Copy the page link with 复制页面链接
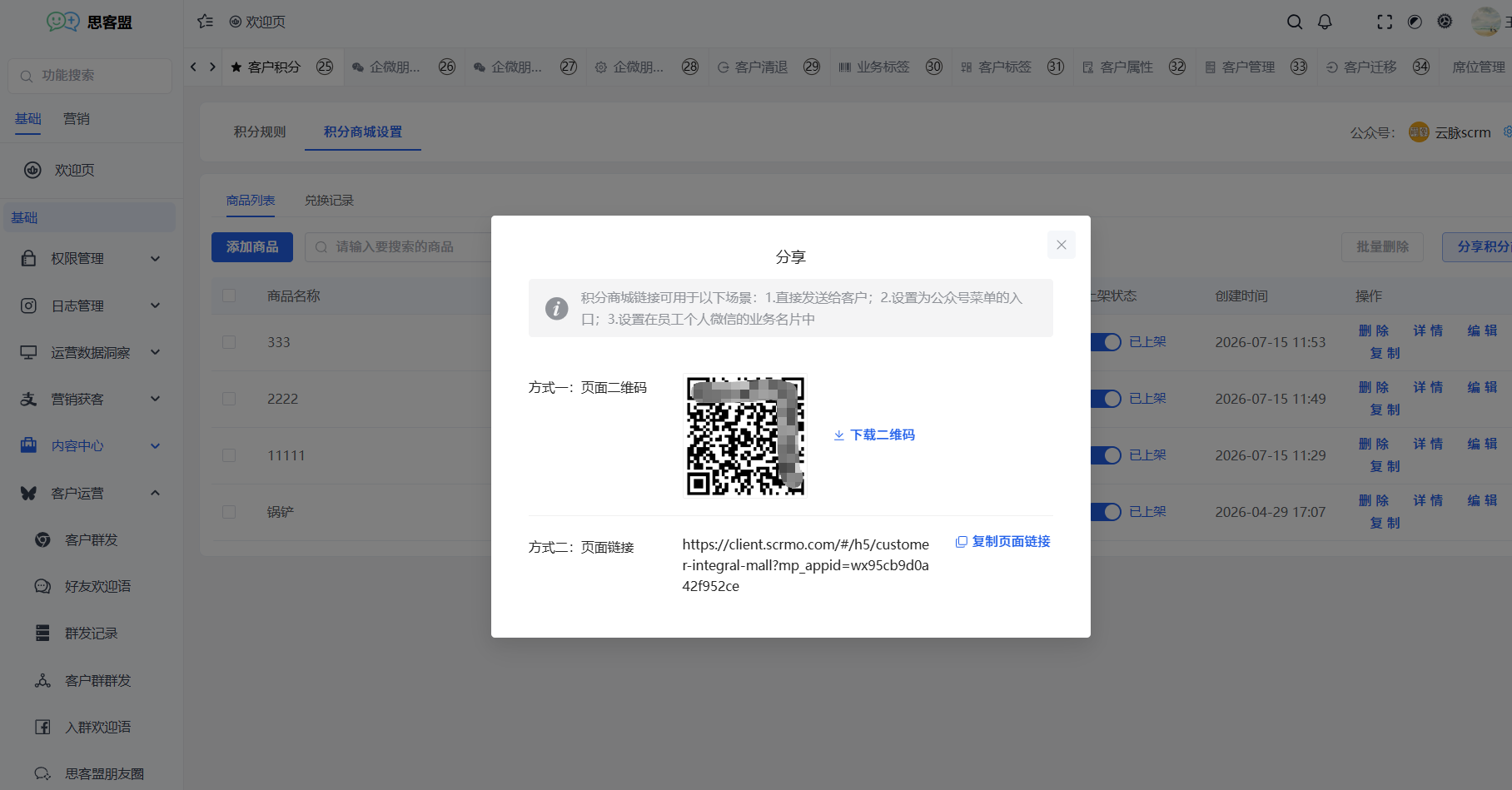Screen dimensions: 1512x790 pos(1002,541)
